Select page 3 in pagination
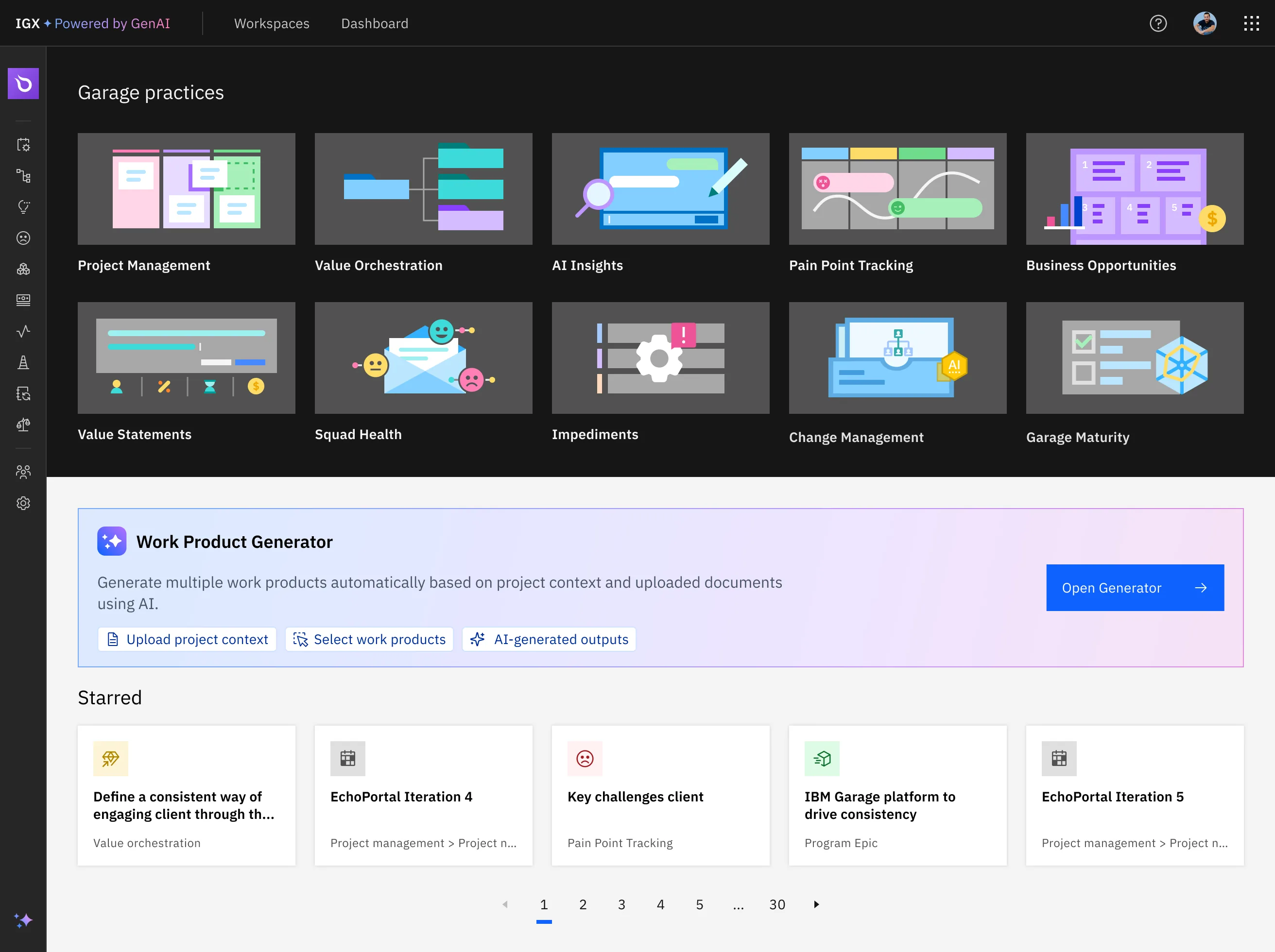 coord(621,905)
